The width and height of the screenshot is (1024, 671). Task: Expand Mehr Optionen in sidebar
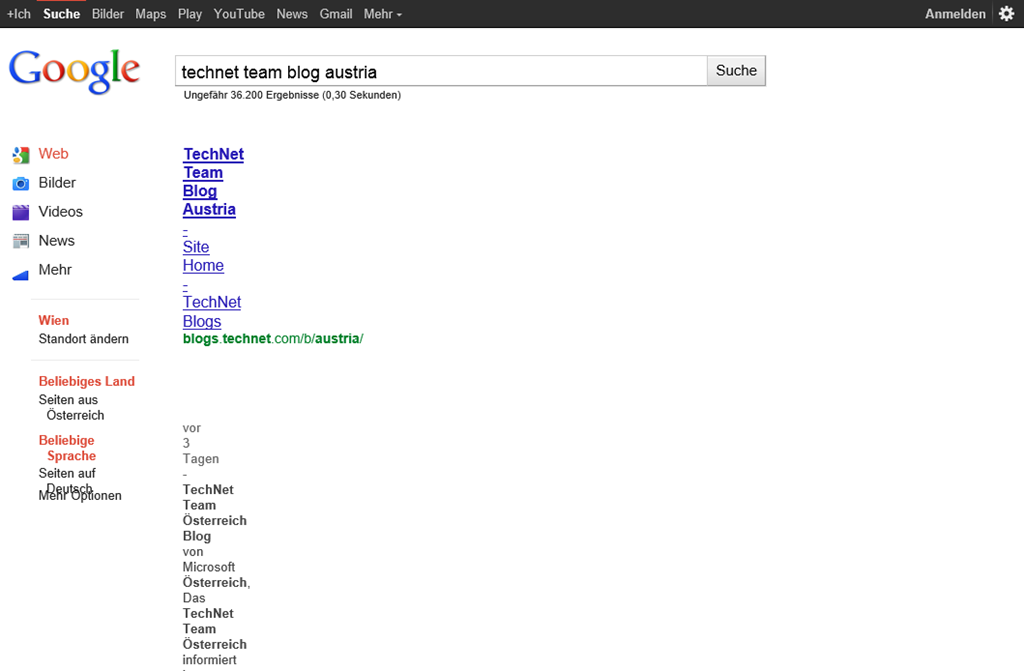[x=80, y=496]
